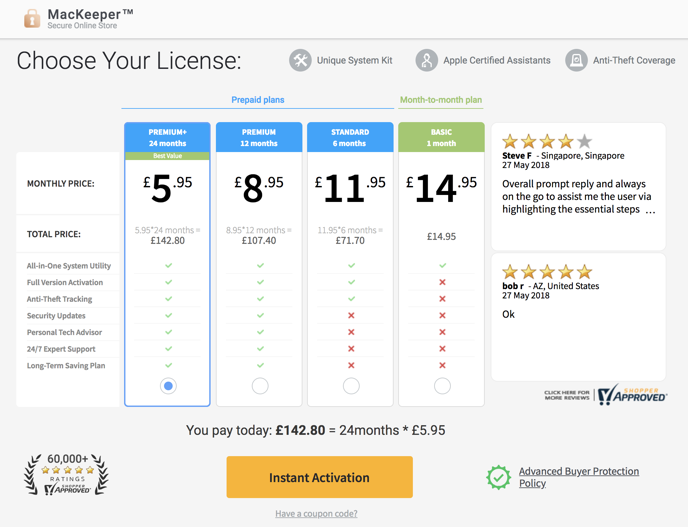The image size is (688, 527).
Task: Click Basic plan Long-Term Saving Plan cross
Action: point(442,366)
